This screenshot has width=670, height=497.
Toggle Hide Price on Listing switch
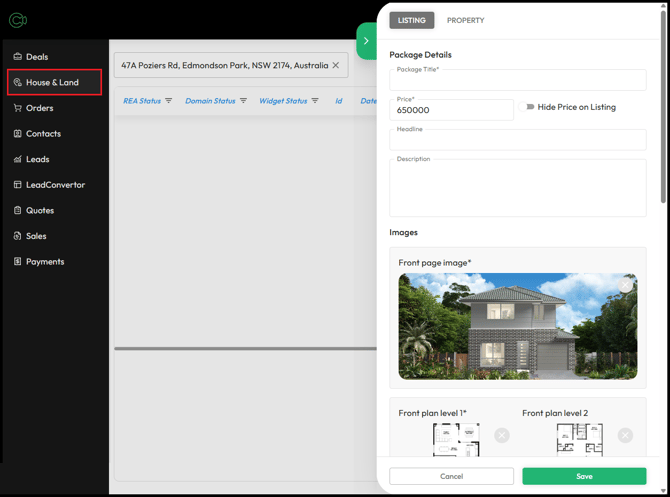pos(527,107)
